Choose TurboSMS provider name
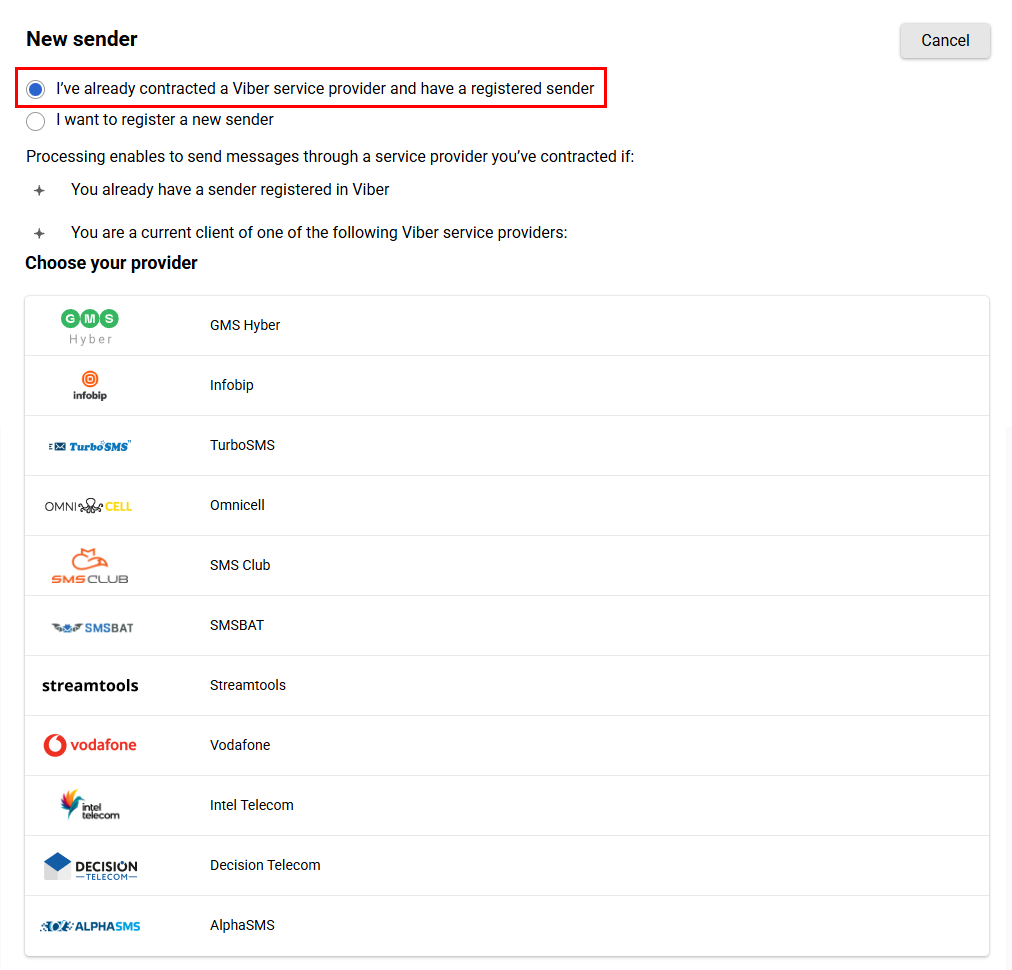Viewport: 1012px width, 970px height. [x=242, y=445]
